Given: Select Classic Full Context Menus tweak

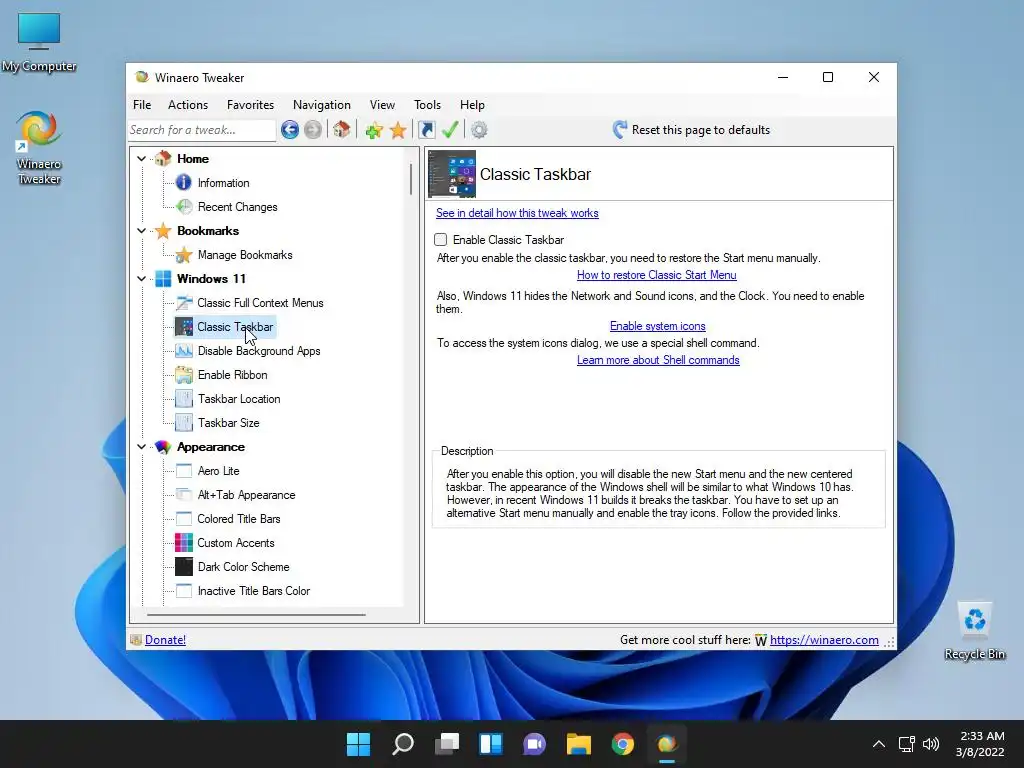Looking at the screenshot, I should [x=260, y=303].
